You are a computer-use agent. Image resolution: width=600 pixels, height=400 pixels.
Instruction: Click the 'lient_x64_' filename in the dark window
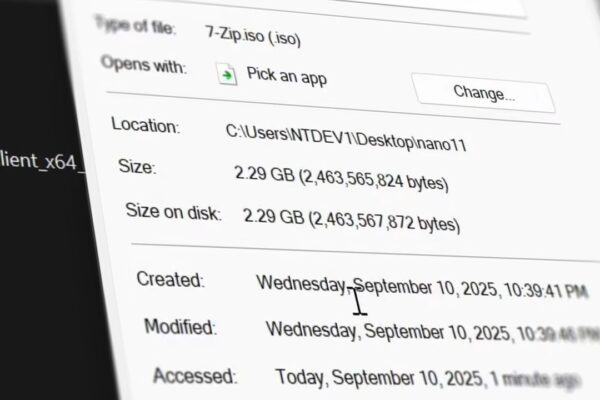click(42, 161)
